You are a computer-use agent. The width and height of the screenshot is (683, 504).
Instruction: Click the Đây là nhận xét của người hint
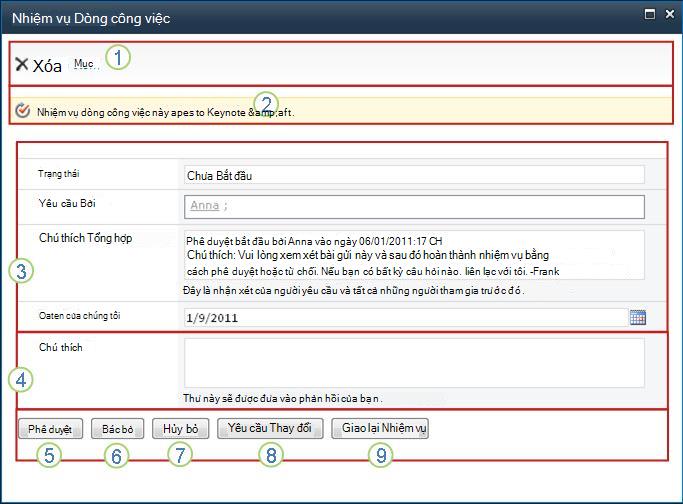point(354,290)
